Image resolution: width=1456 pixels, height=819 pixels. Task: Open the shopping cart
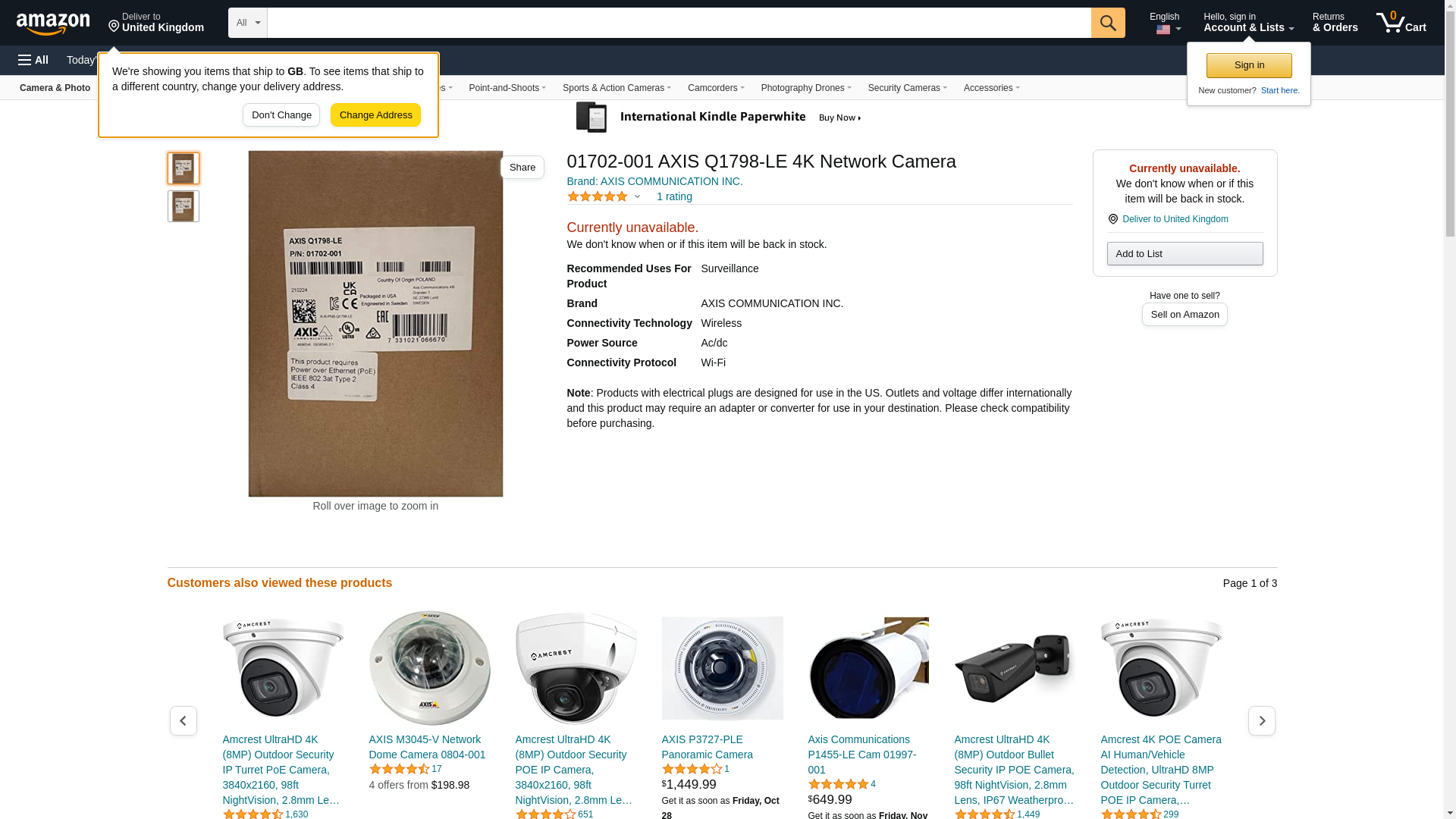(1401, 23)
